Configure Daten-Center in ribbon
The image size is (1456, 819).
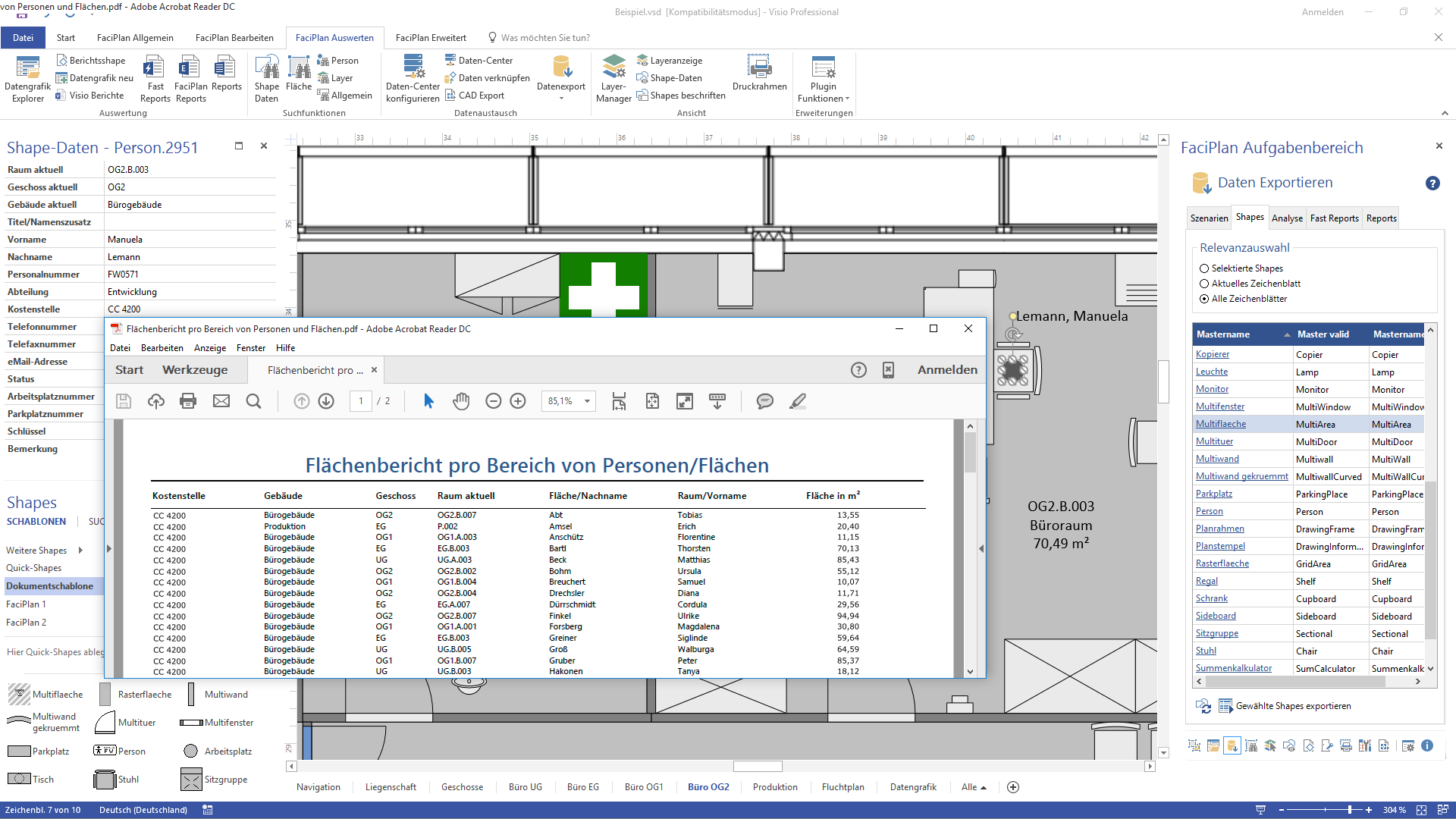click(413, 79)
